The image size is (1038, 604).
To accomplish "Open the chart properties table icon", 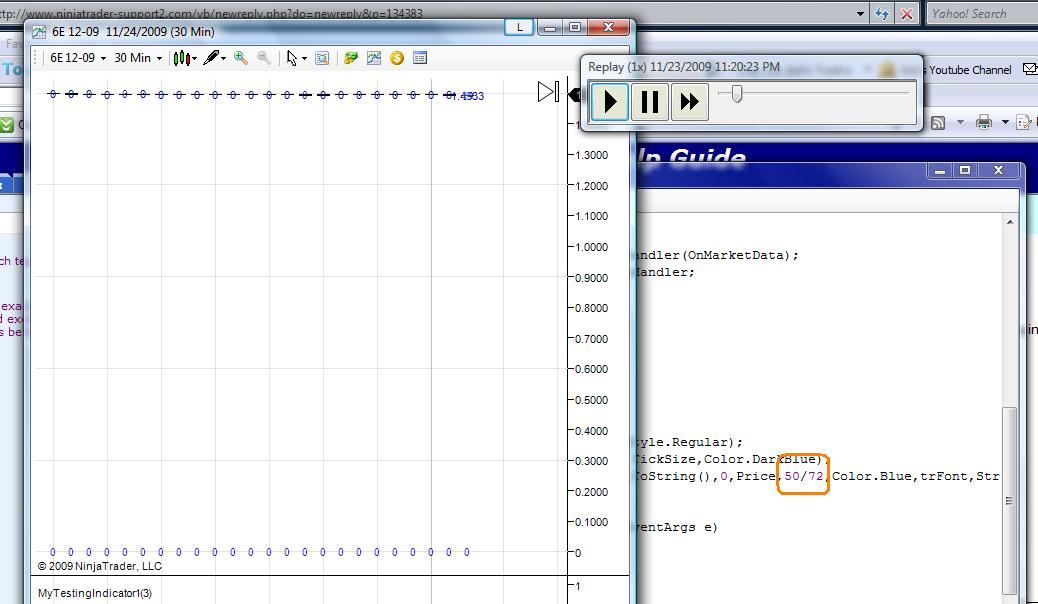I will coord(420,58).
